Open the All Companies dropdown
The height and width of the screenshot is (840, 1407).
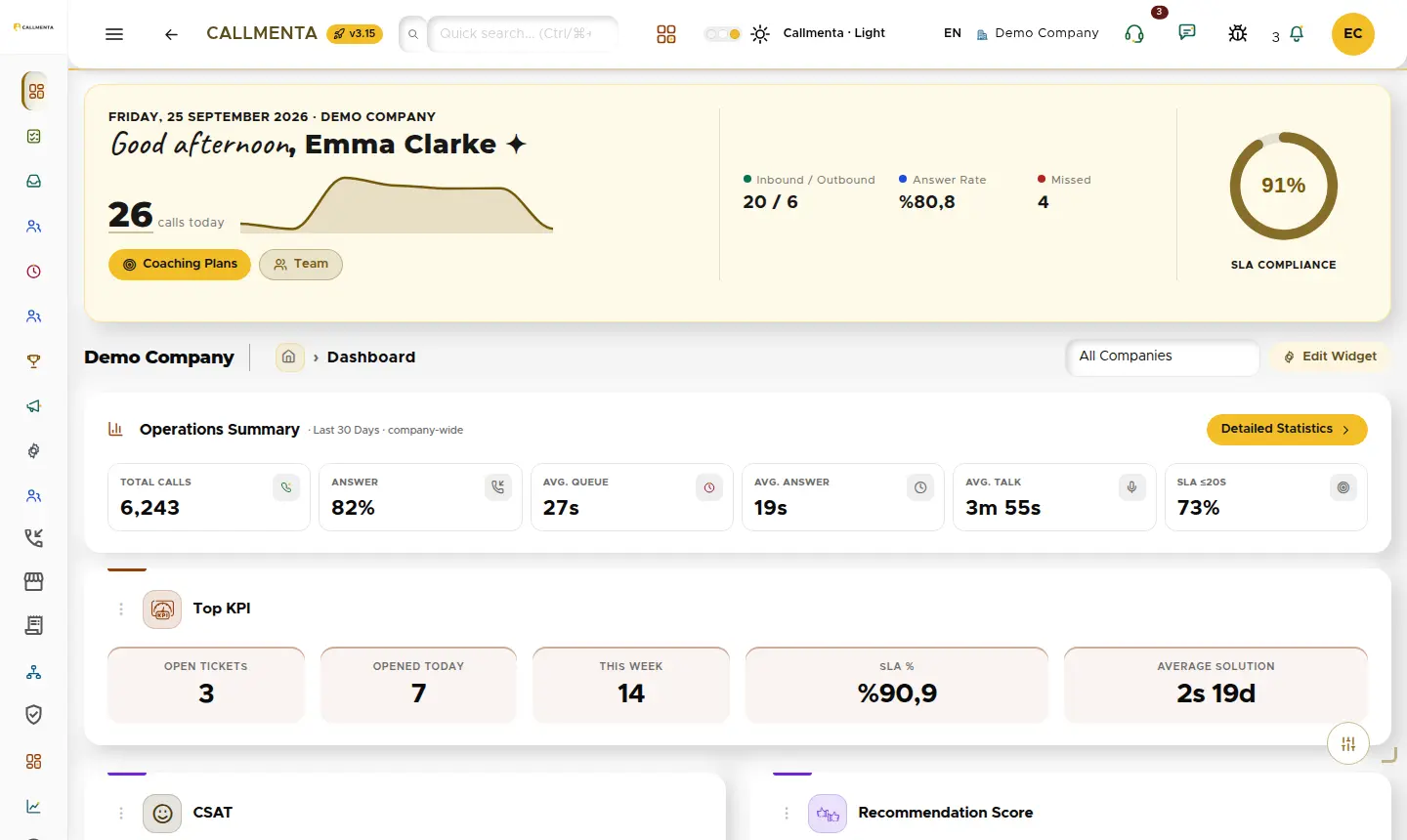coord(1163,357)
